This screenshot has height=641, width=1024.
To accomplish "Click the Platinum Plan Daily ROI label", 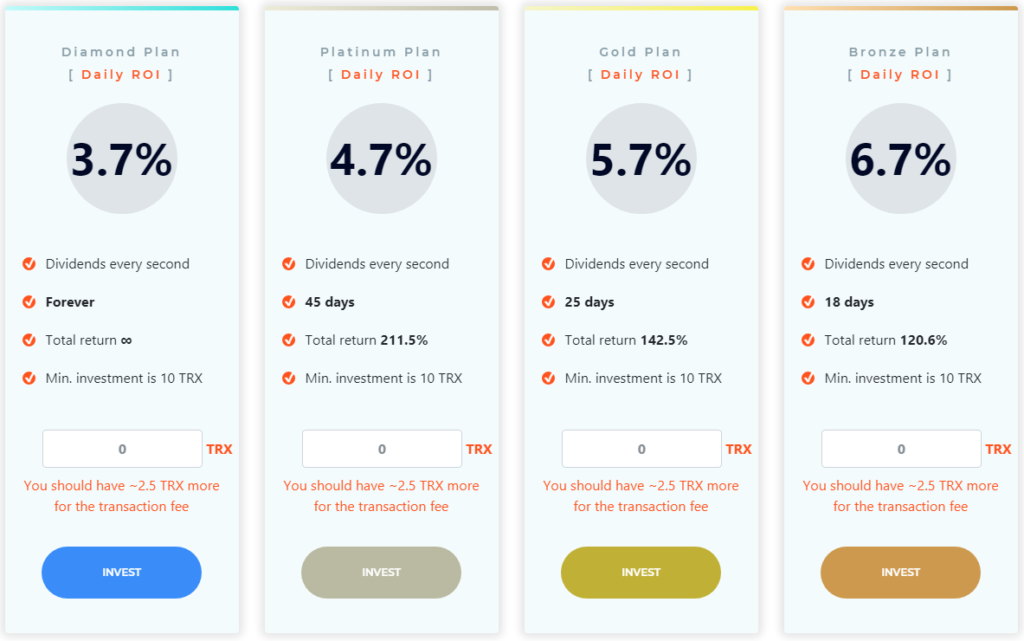I will coord(381,75).
